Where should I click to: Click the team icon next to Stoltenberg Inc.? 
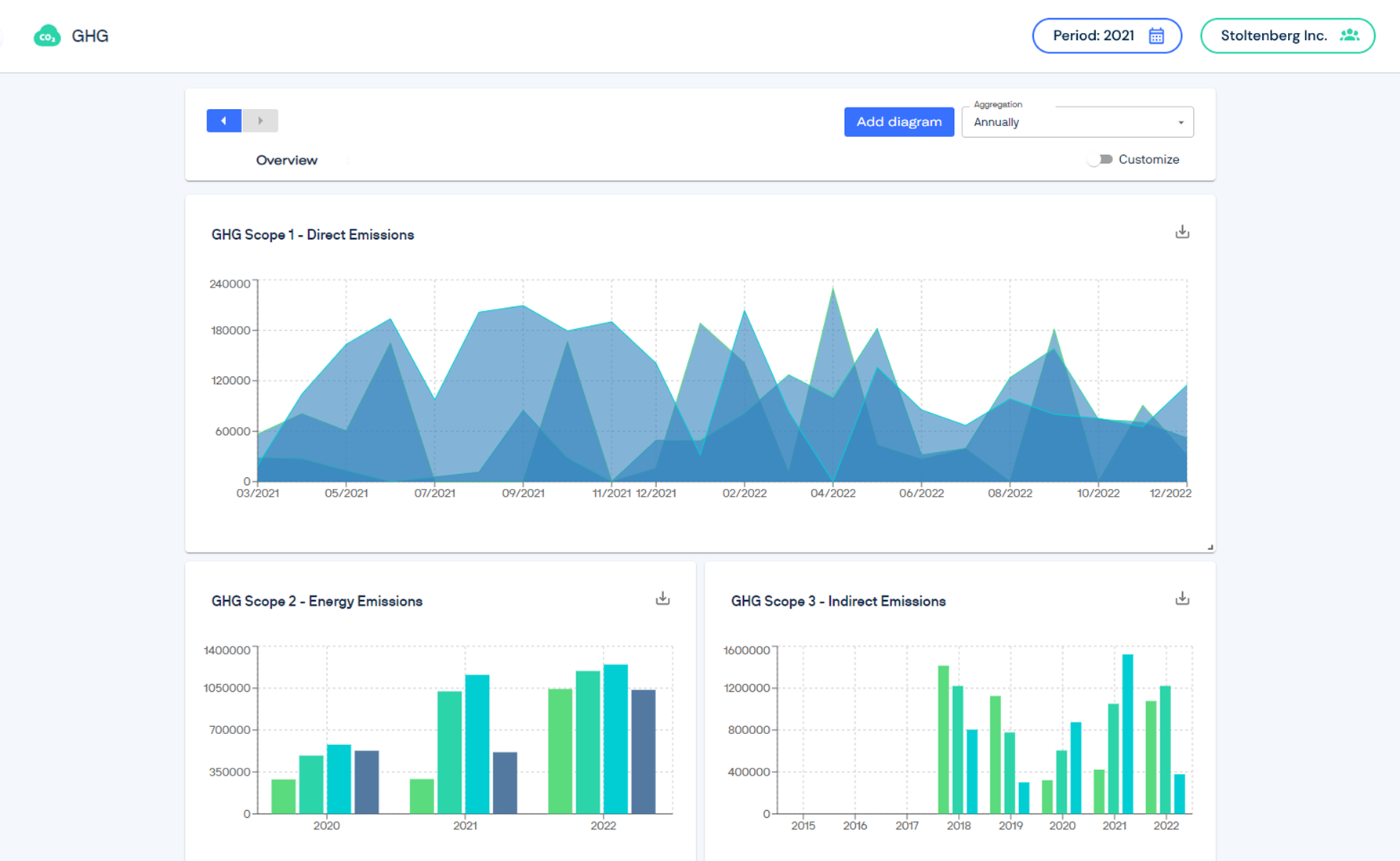pyautogui.click(x=1351, y=35)
